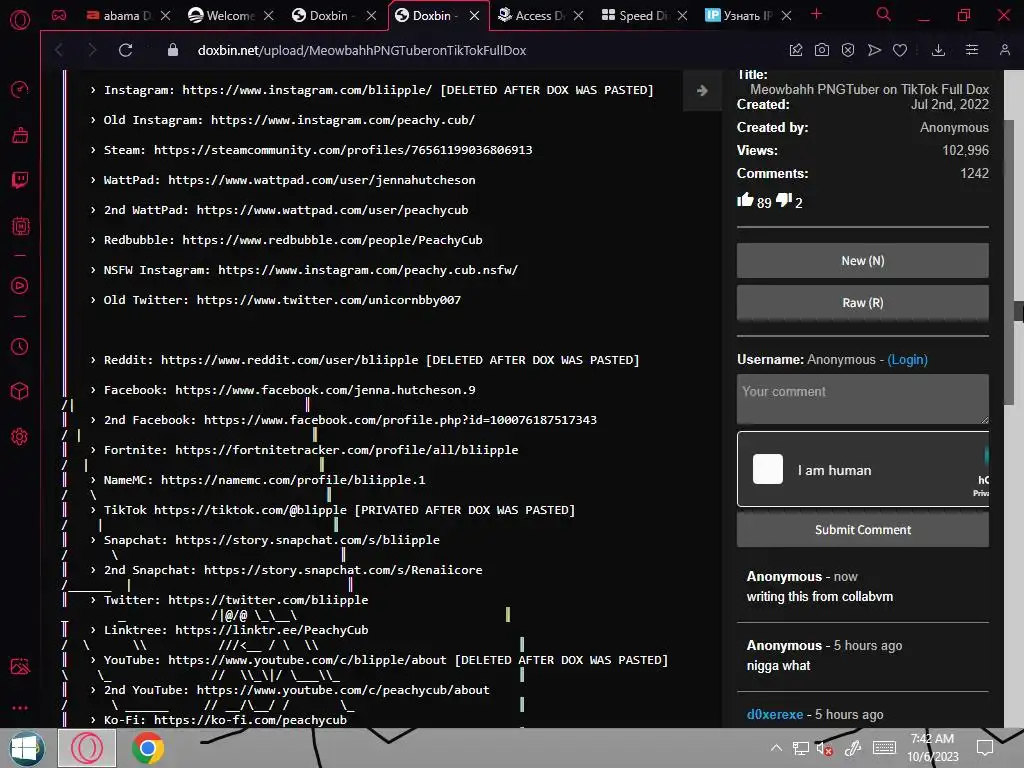The image size is (1024, 768).
Task: Open ad blocker shield icon
Action: (848, 50)
